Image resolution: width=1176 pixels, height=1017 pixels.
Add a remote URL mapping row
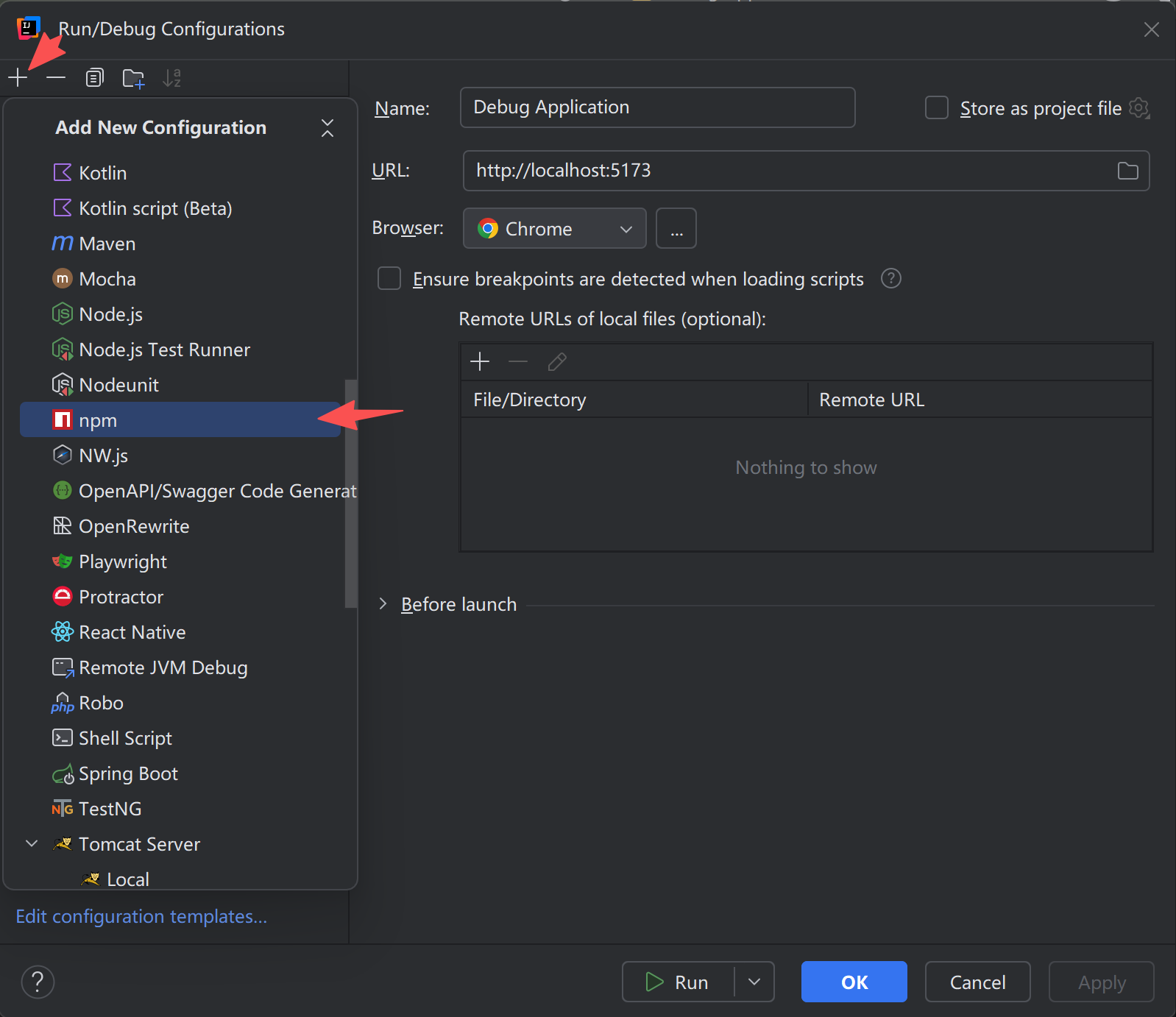click(480, 361)
